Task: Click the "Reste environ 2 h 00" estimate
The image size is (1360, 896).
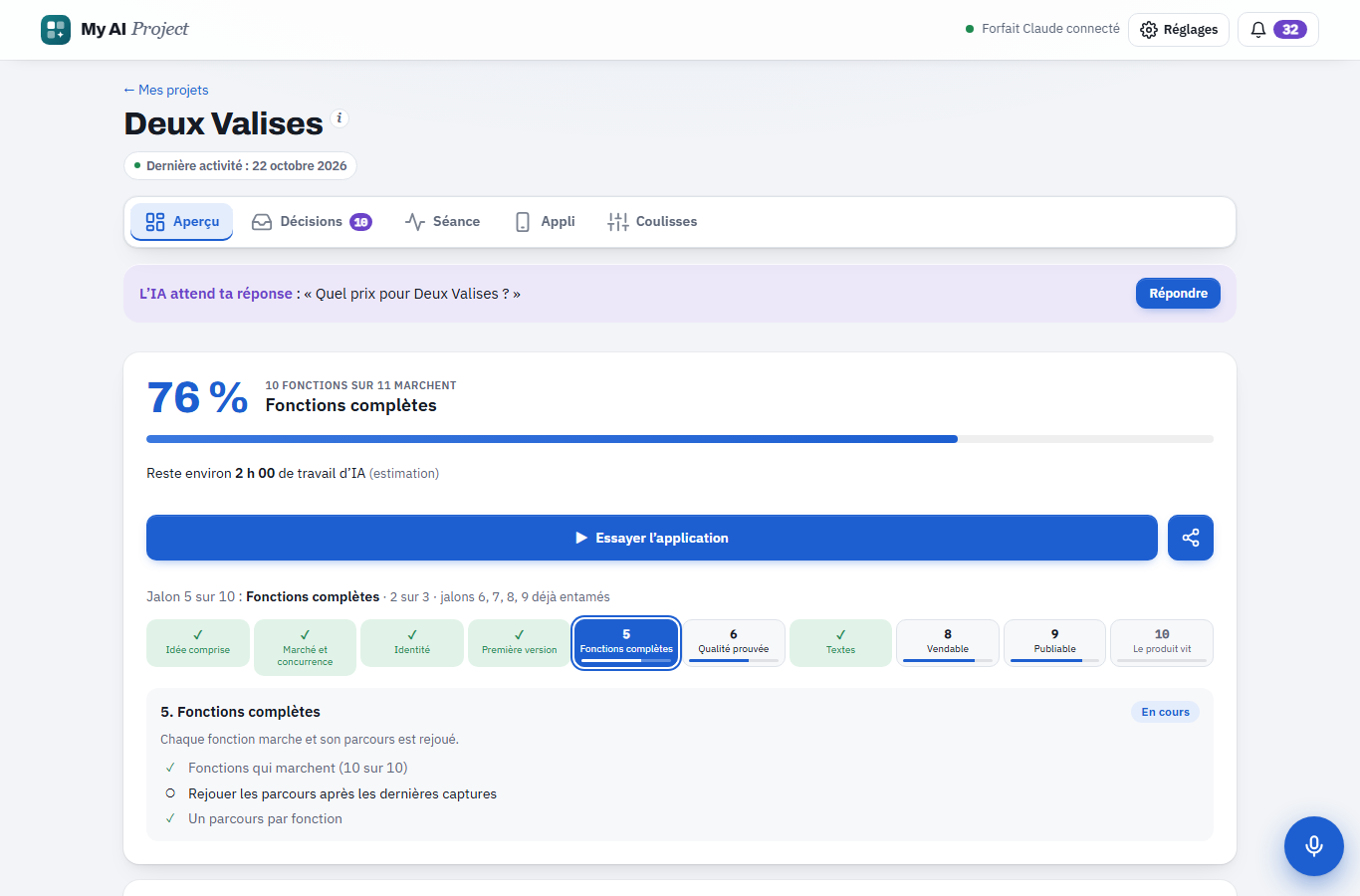Action: [293, 473]
